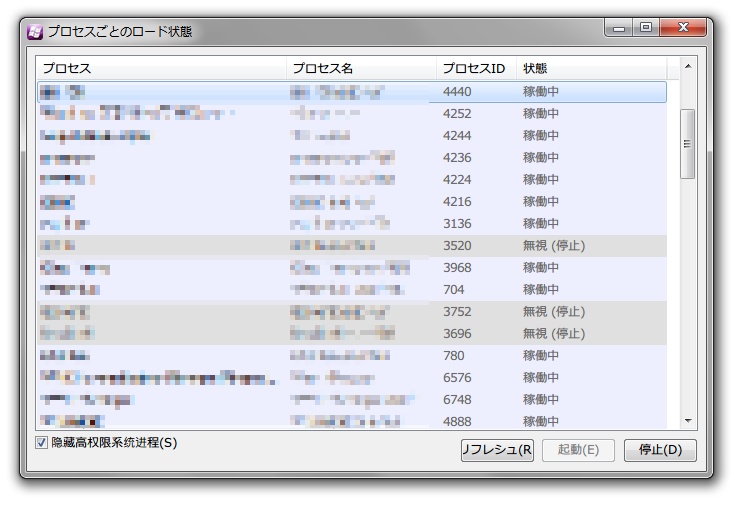Click 稼働中 status in the 6576 row
Viewport: 740px width, 505px height.
click(541, 378)
